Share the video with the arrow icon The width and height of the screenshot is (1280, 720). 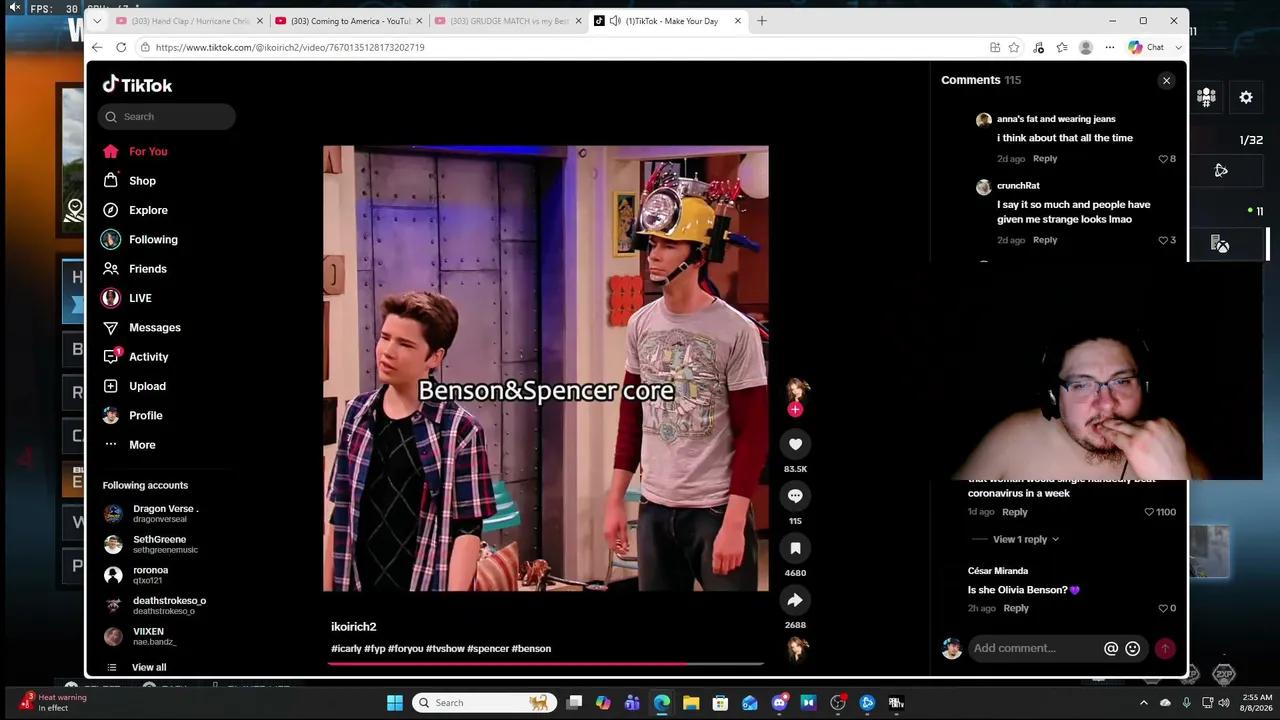click(x=795, y=600)
